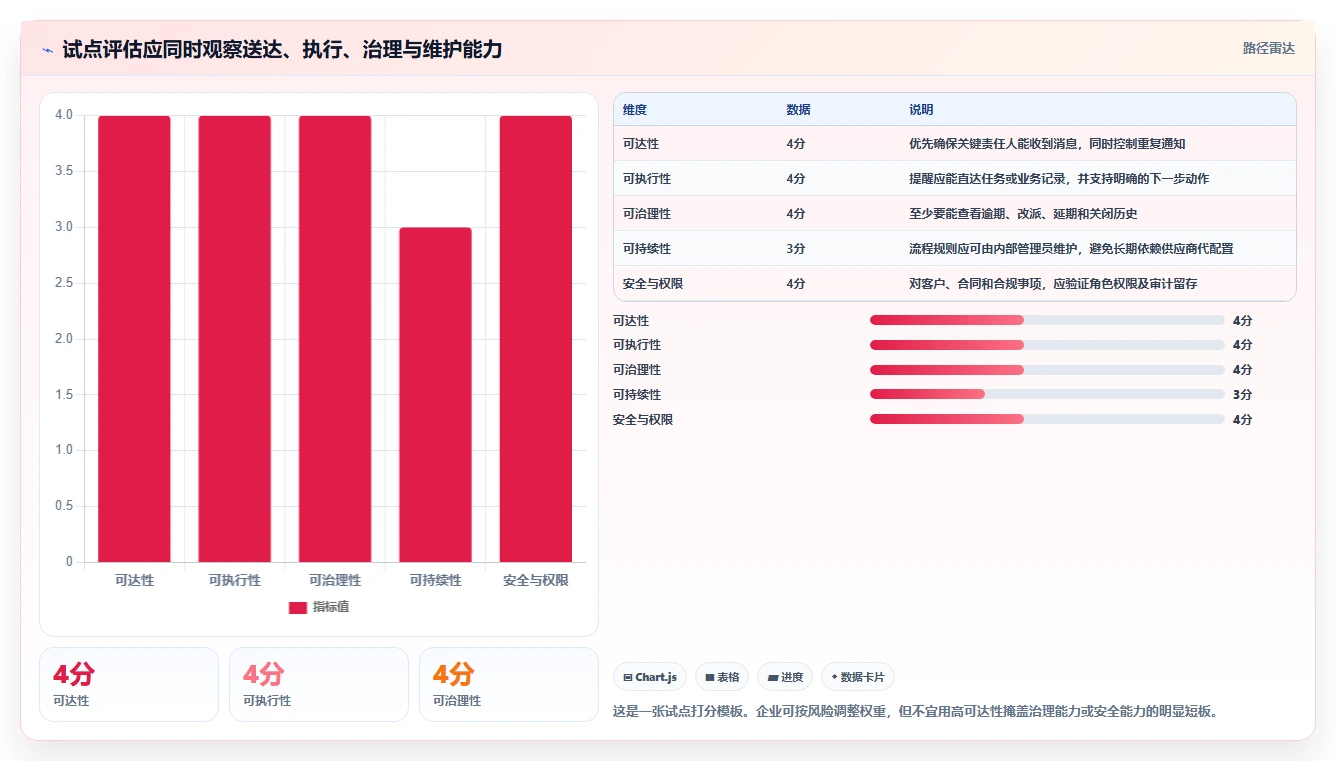Select the 安全与权限 bar in the chart
The height and width of the screenshot is (761, 1336).
[536, 339]
